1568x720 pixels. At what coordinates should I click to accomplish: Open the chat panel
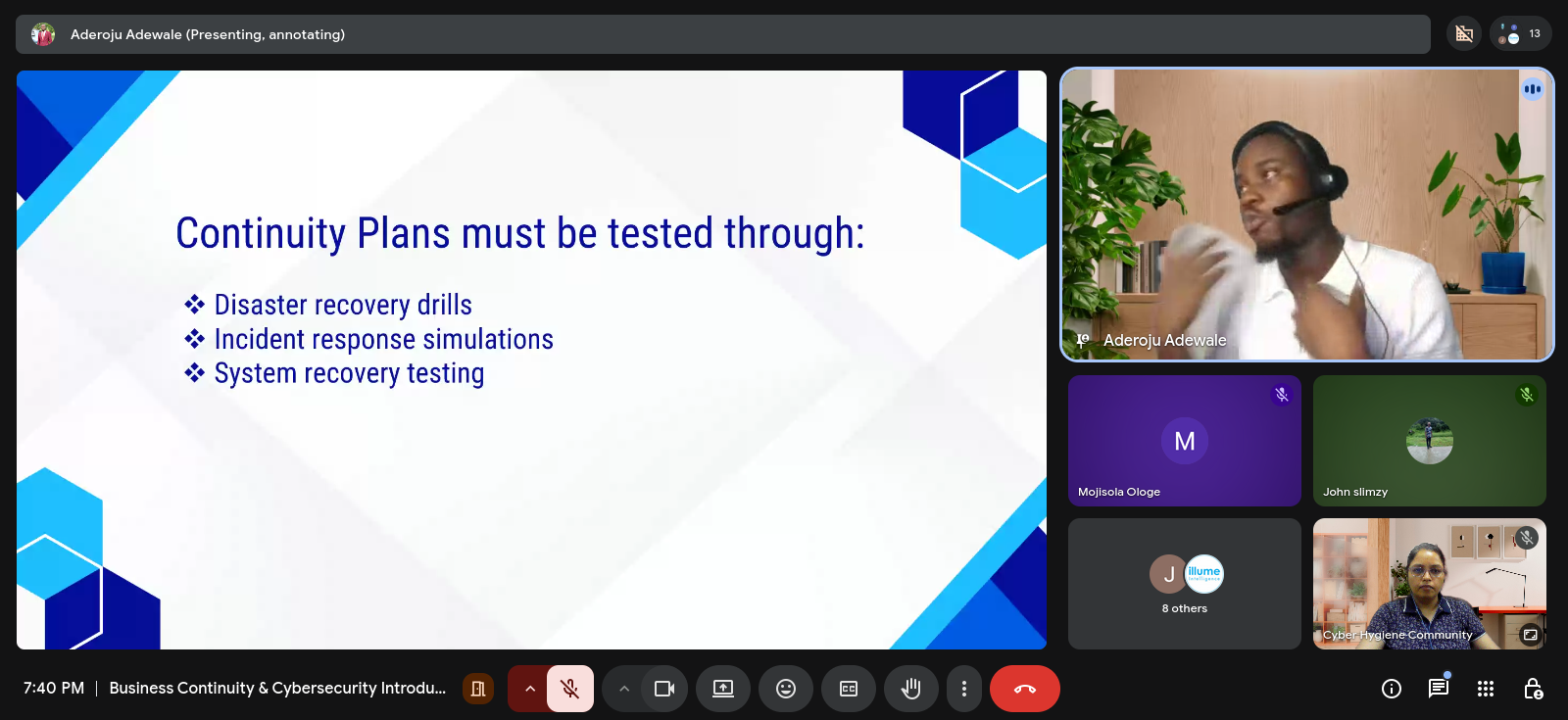pyautogui.click(x=1439, y=688)
